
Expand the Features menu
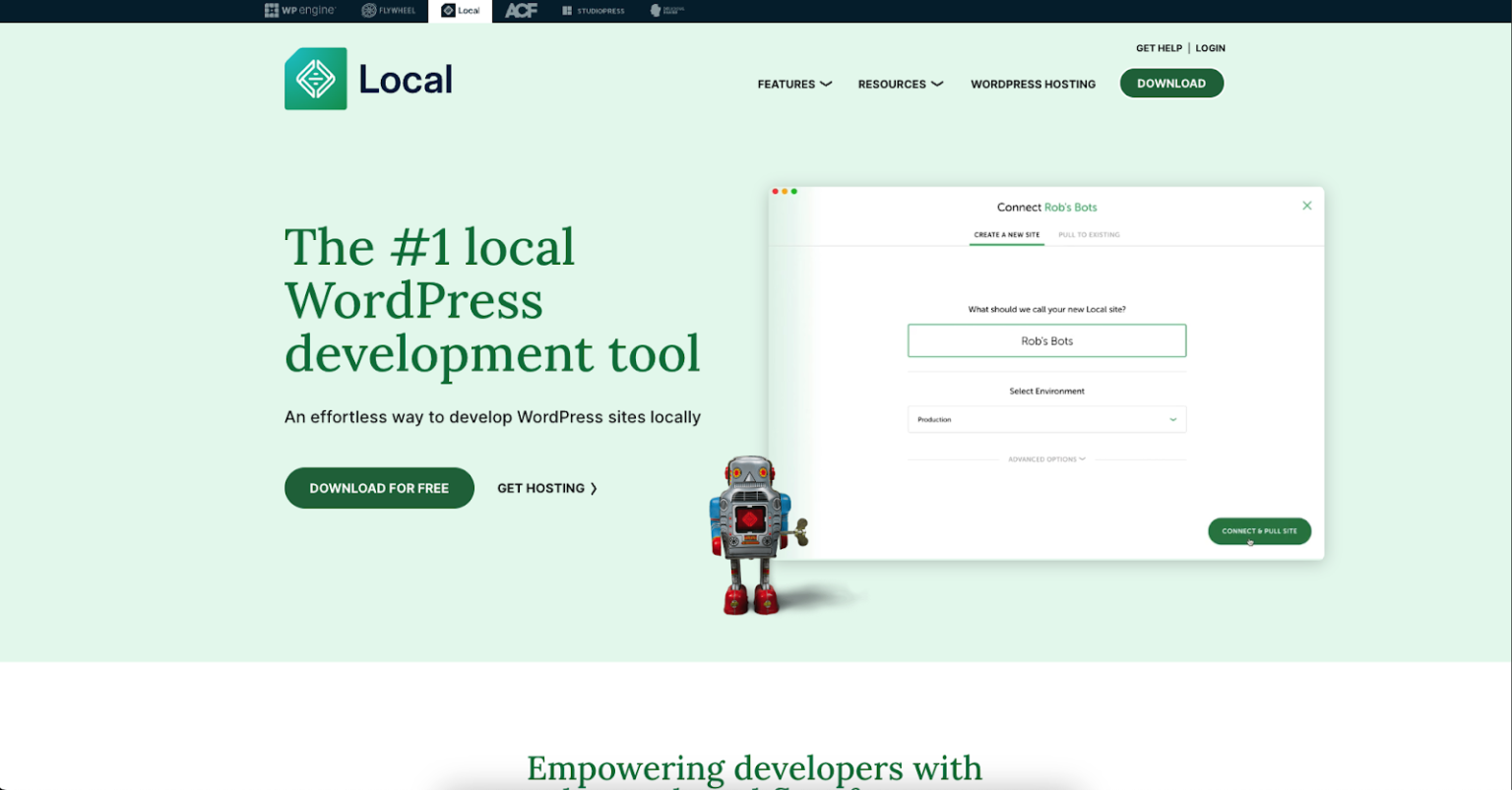(793, 84)
